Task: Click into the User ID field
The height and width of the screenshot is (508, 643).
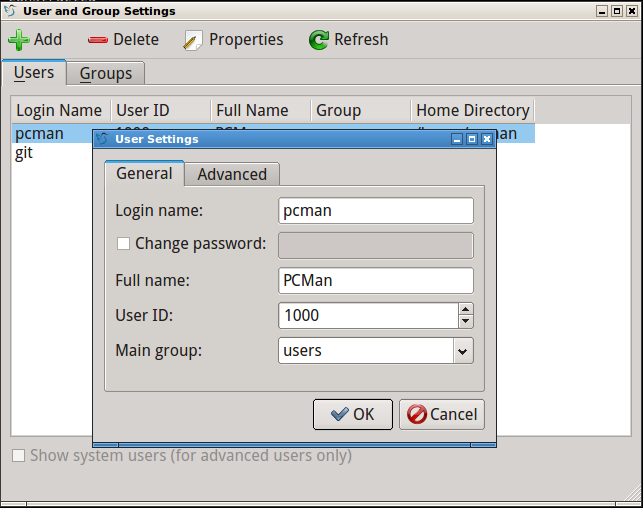Action: point(368,316)
